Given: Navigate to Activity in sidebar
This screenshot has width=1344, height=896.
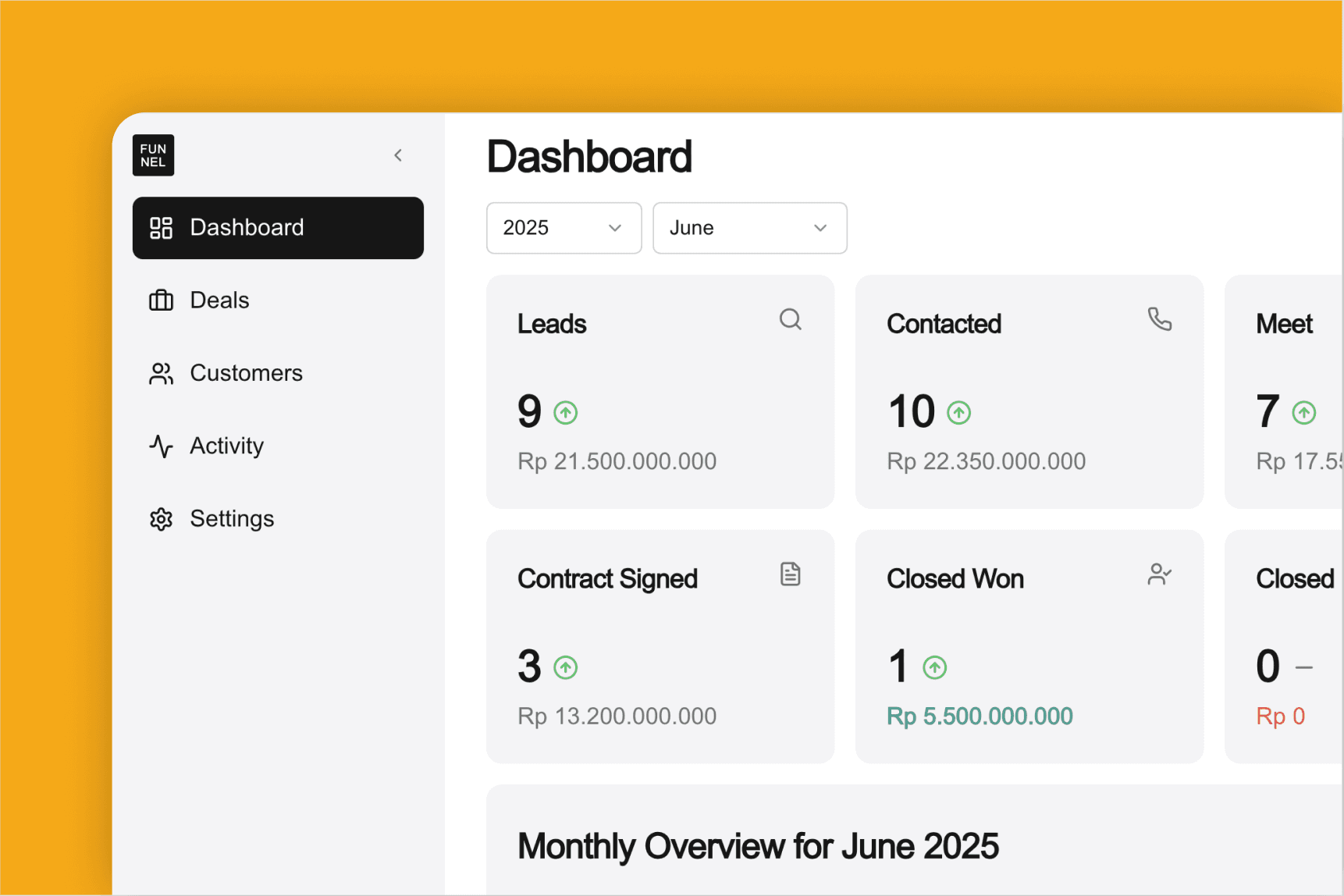Looking at the screenshot, I should [x=226, y=446].
